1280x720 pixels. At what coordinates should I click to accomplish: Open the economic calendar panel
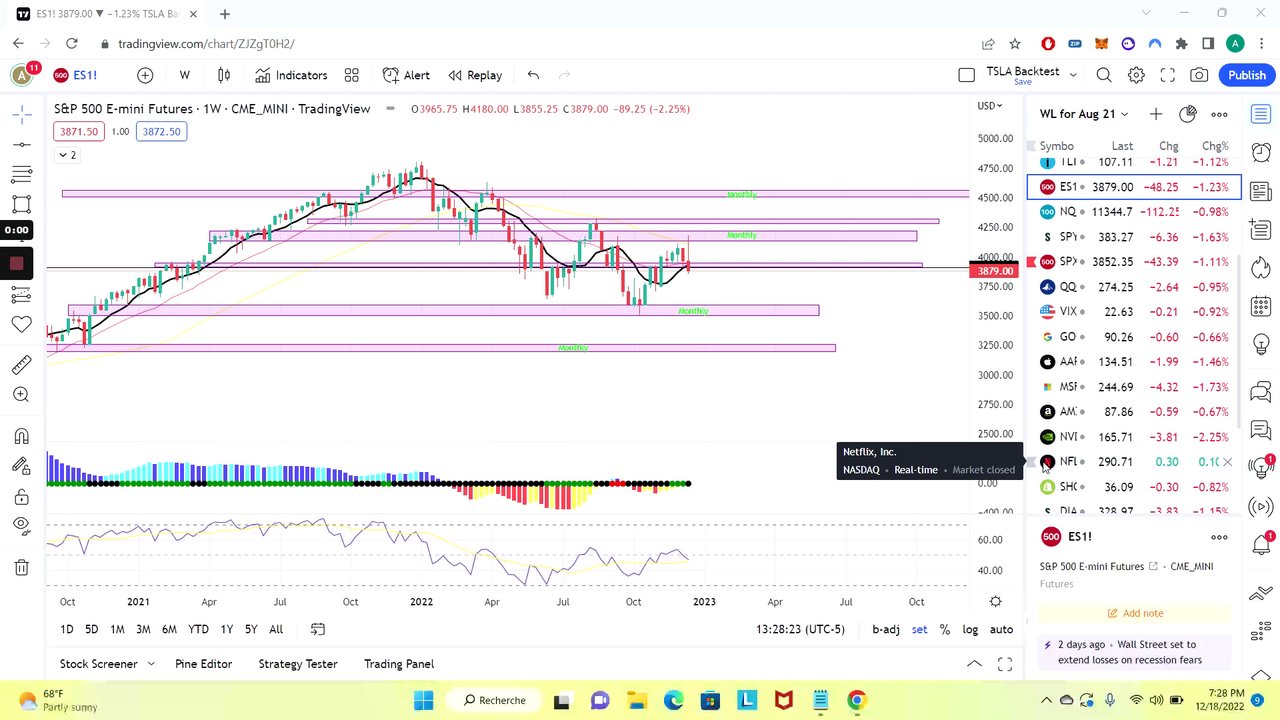(x=1261, y=307)
